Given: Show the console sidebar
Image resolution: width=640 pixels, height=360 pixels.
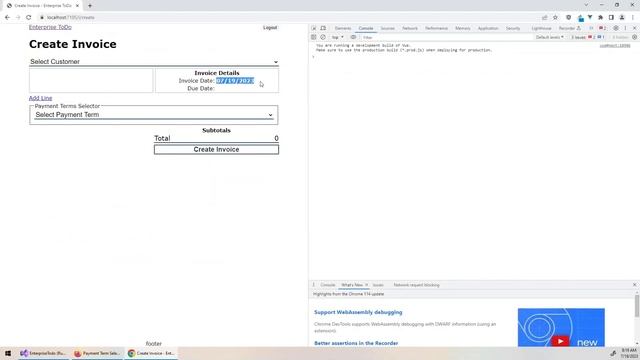Looking at the screenshot, I should pos(313,37).
